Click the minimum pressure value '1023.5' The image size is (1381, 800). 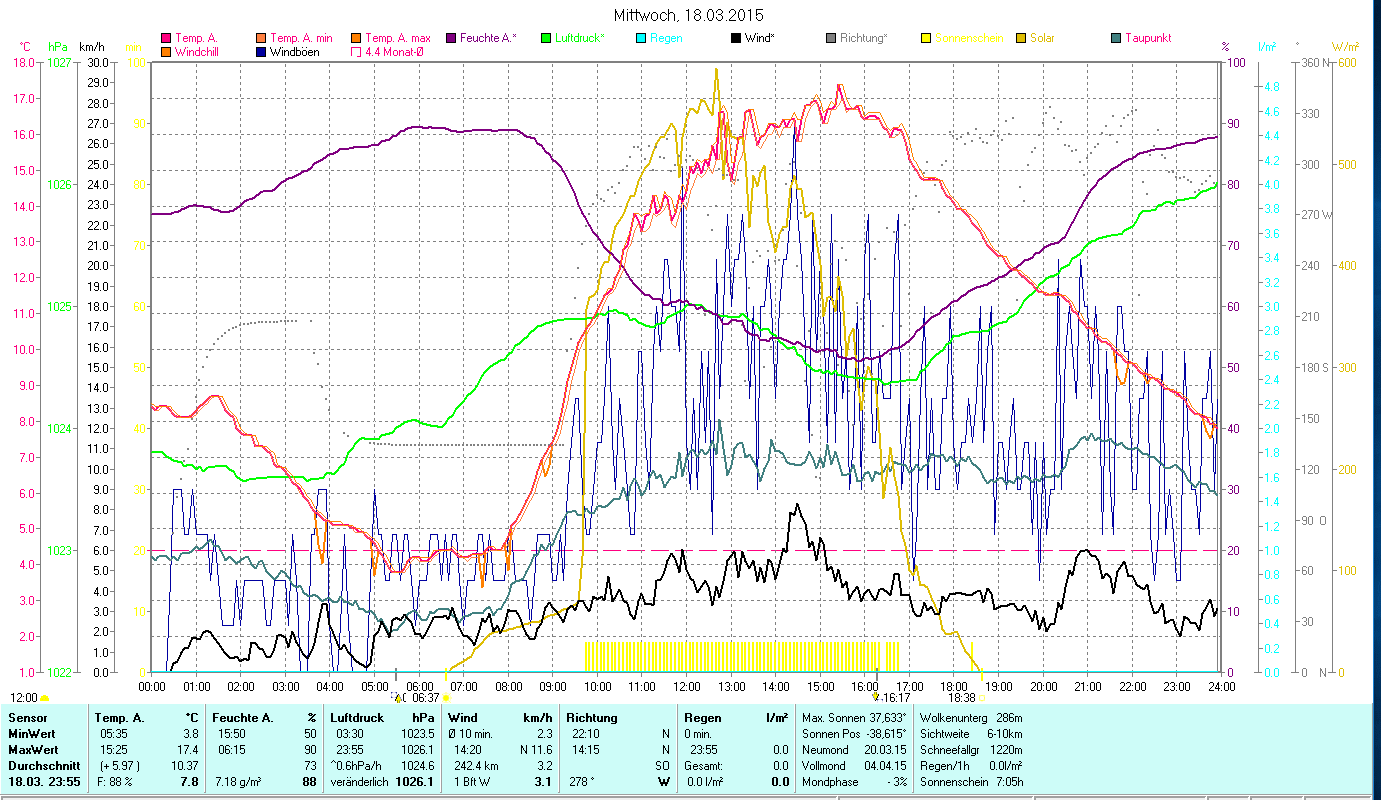[x=417, y=734]
